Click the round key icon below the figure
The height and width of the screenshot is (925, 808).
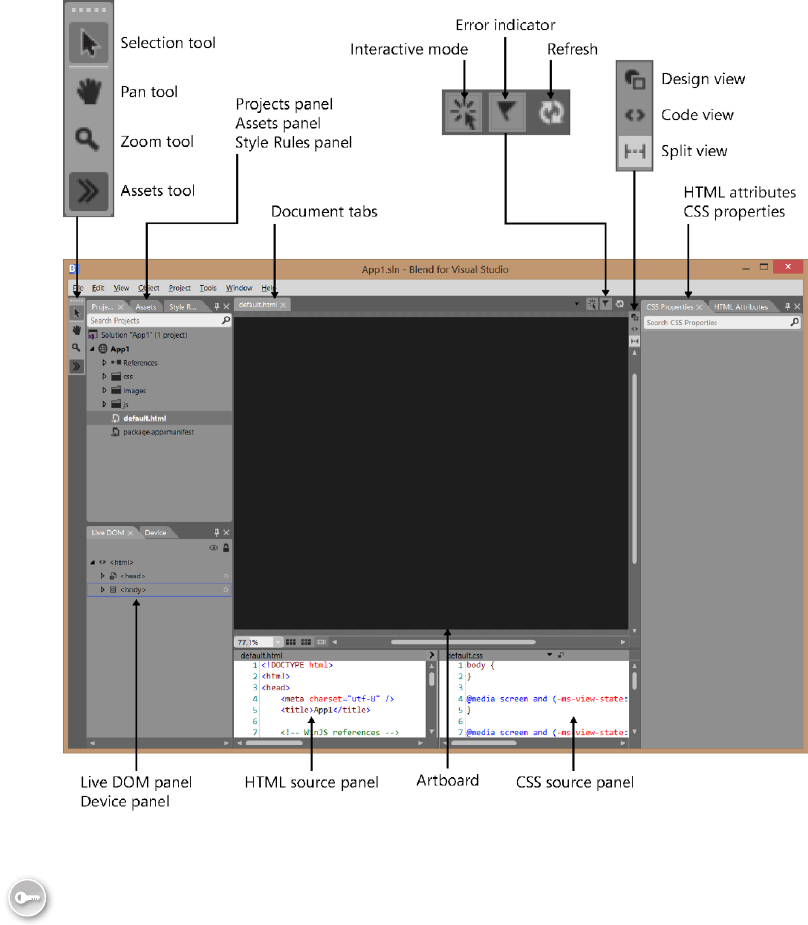27,898
